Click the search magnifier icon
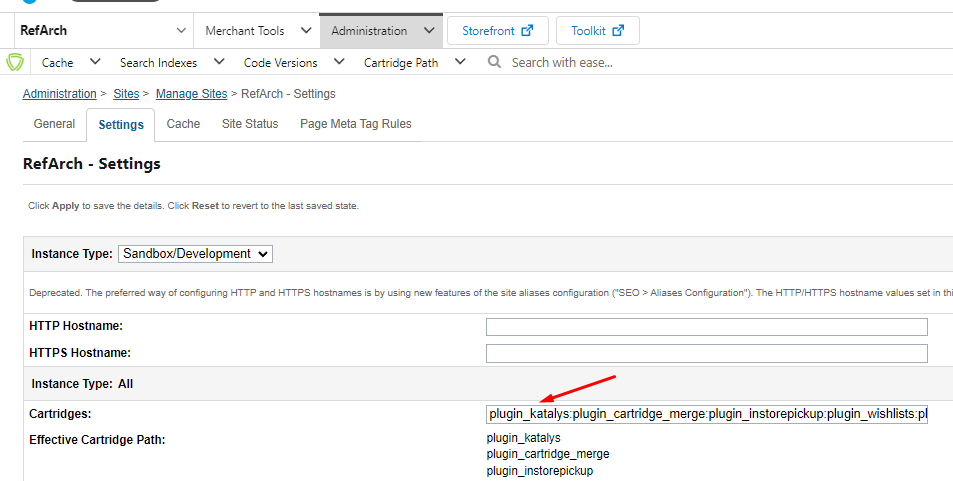This screenshot has width=953, height=481. point(494,62)
